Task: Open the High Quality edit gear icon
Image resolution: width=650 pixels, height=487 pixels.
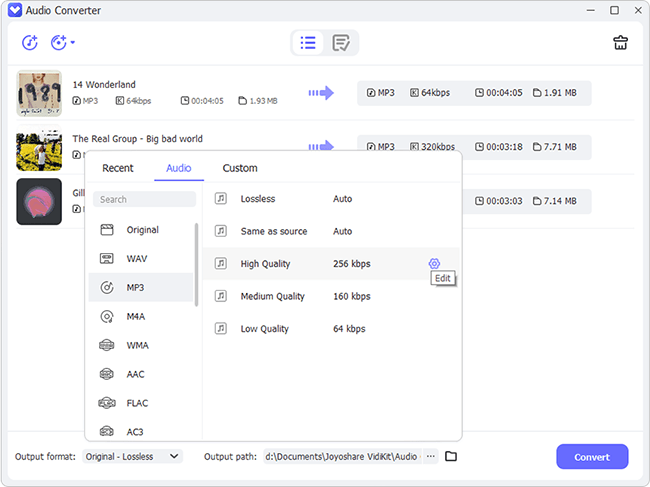Action: coord(434,263)
